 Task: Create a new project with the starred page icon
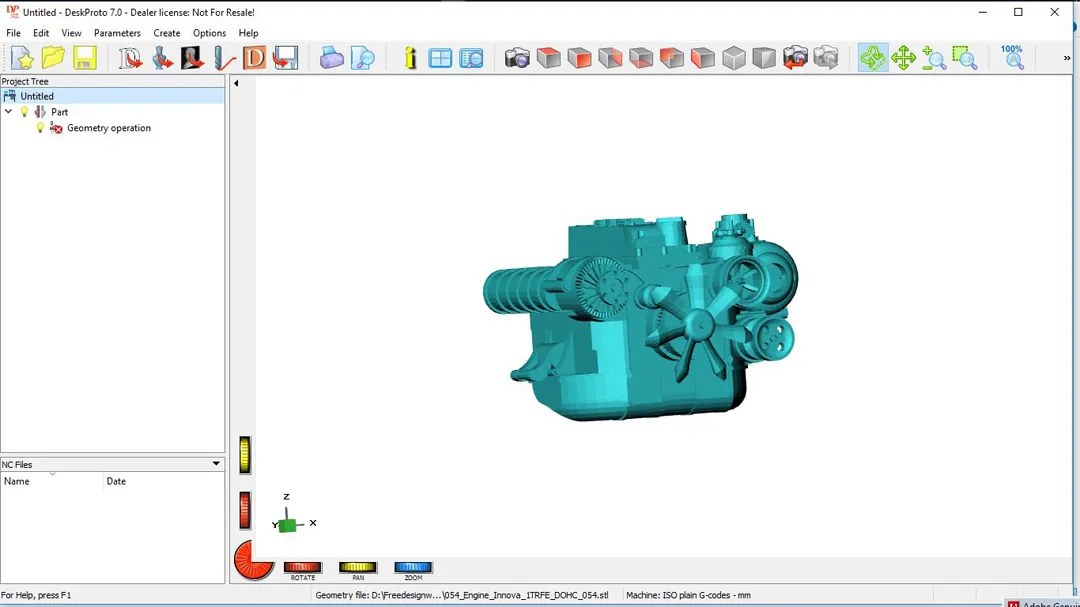point(22,58)
